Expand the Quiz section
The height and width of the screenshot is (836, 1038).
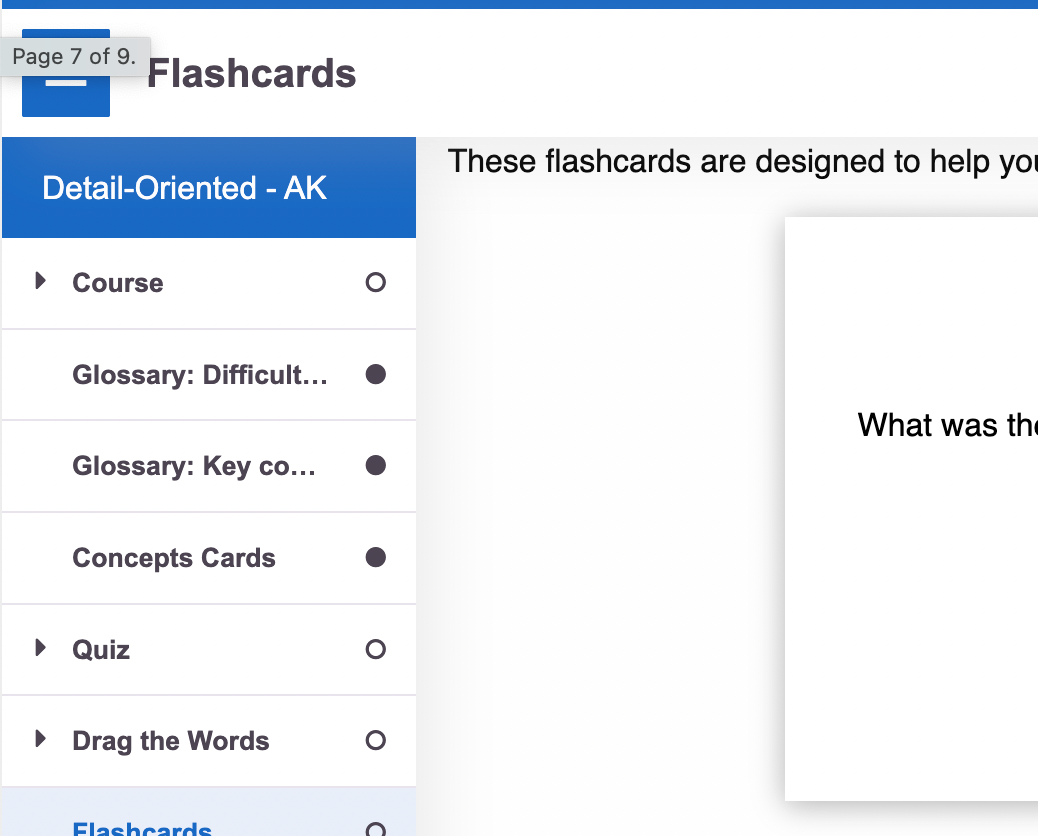pyautogui.click(x=40, y=648)
